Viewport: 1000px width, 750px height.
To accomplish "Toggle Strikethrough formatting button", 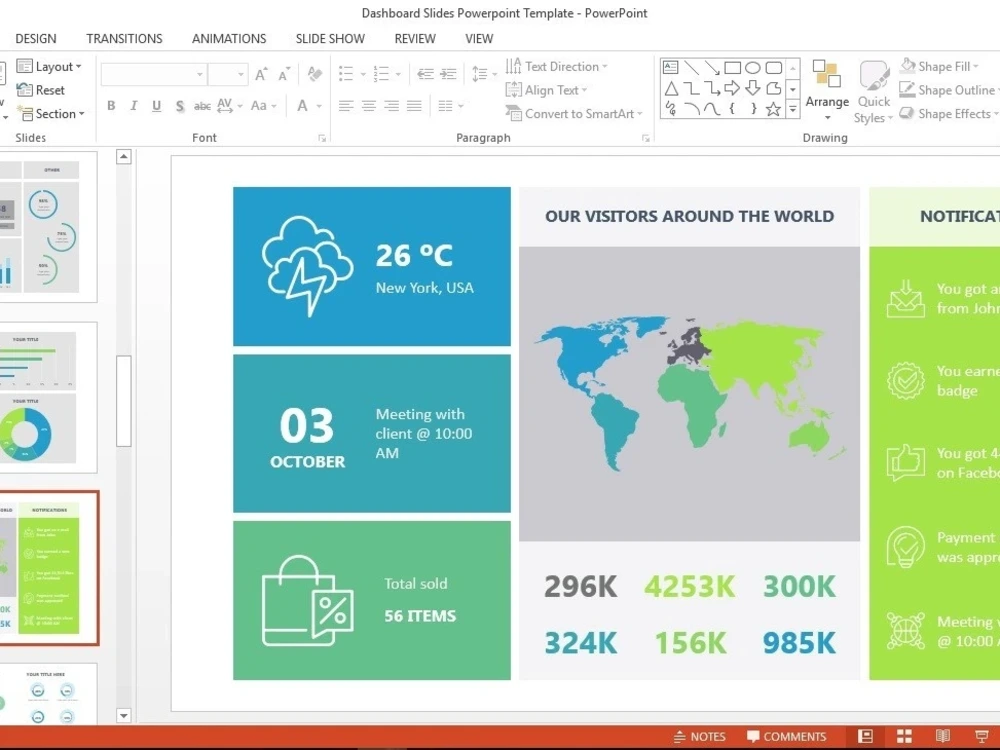I will coord(202,106).
